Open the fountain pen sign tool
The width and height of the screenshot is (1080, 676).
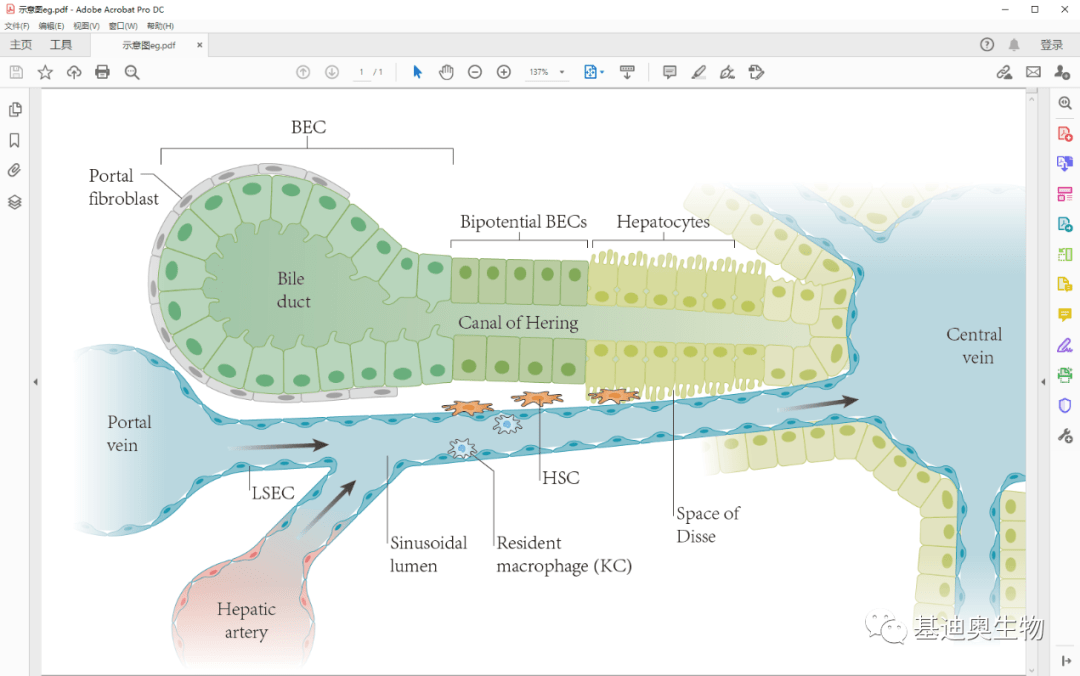tap(727, 72)
